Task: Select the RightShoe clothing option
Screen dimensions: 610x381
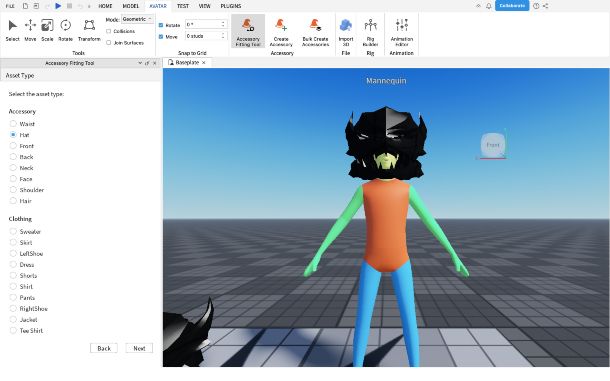Action: 13,309
